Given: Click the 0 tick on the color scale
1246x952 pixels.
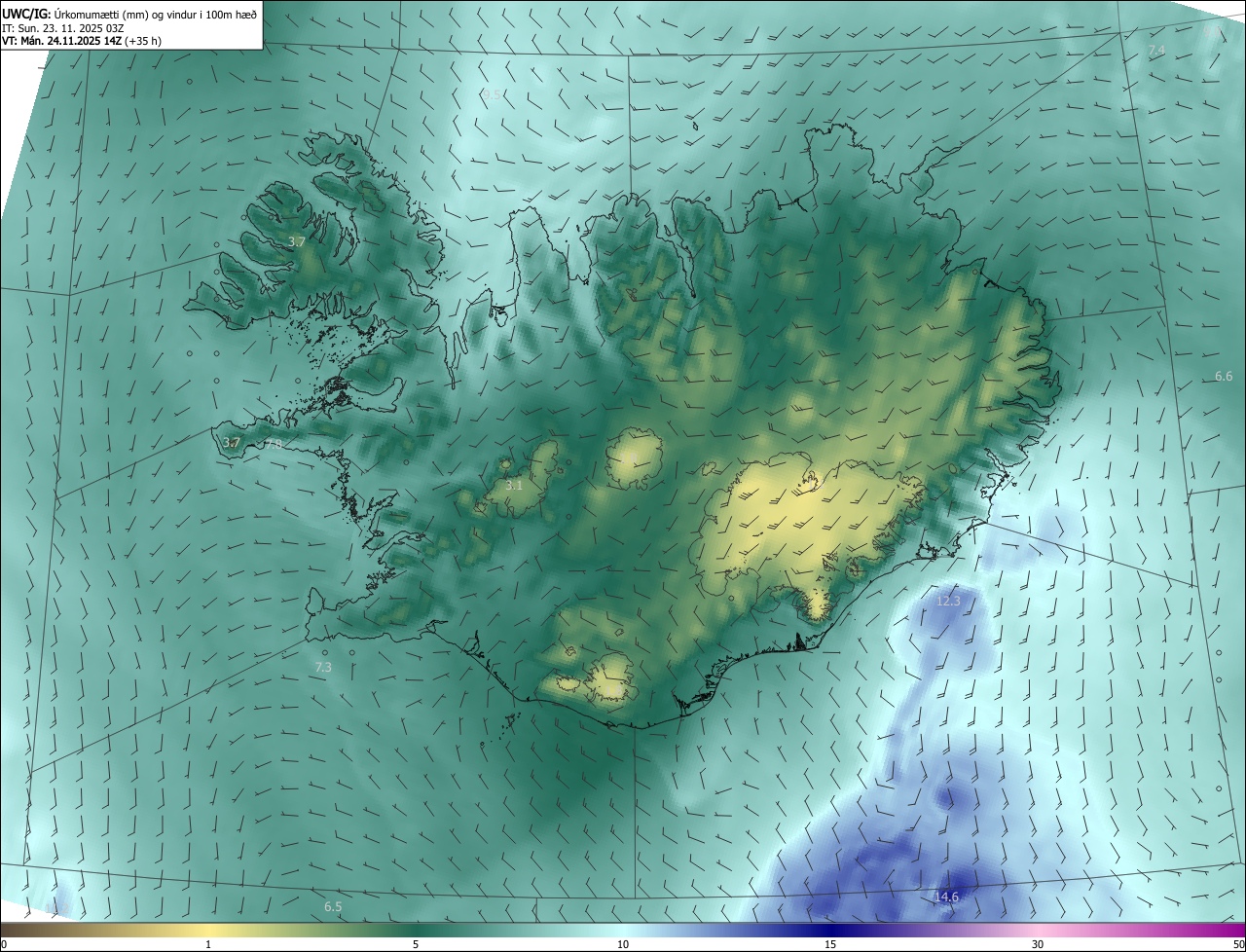Looking at the screenshot, I should pos(4,944).
